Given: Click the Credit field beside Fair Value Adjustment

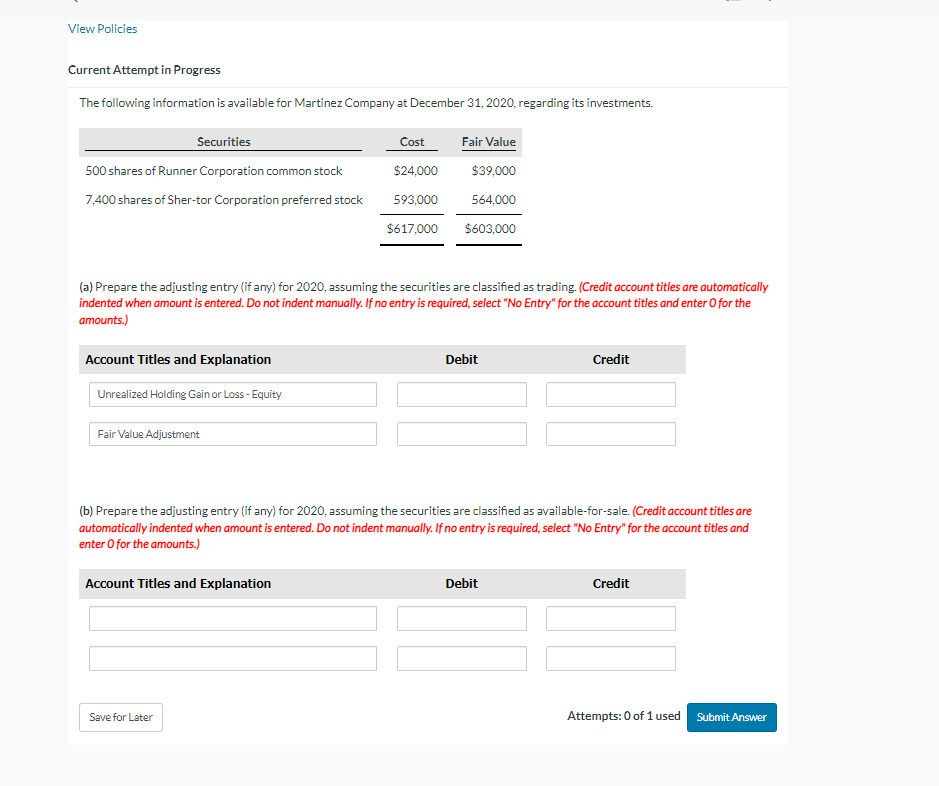Looking at the screenshot, I should click(x=610, y=434).
